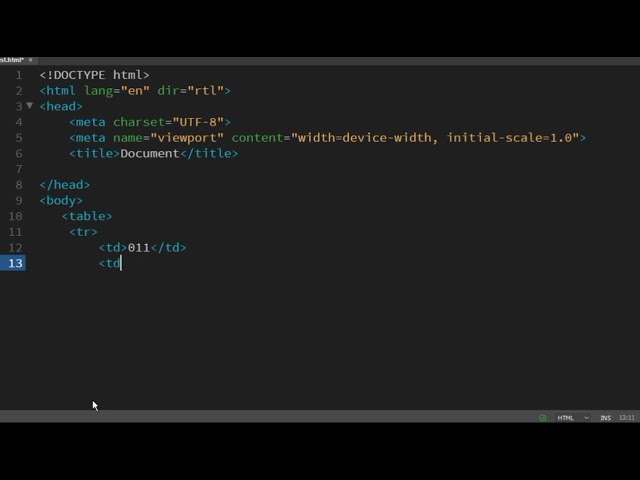Screen dimensions: 640x480
Task: Click the dir="rtl" attribute
Action: (x=191, y=91)
